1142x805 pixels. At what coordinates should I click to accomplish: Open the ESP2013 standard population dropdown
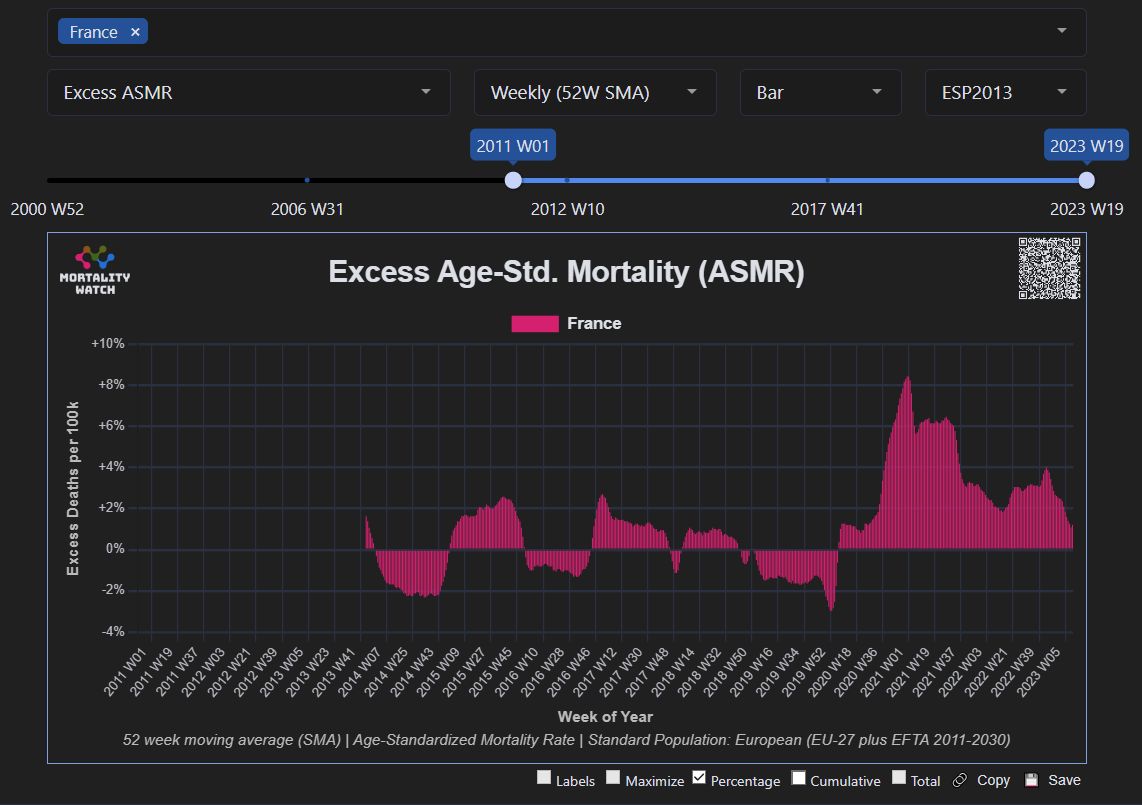click(x=1005, y=92)
